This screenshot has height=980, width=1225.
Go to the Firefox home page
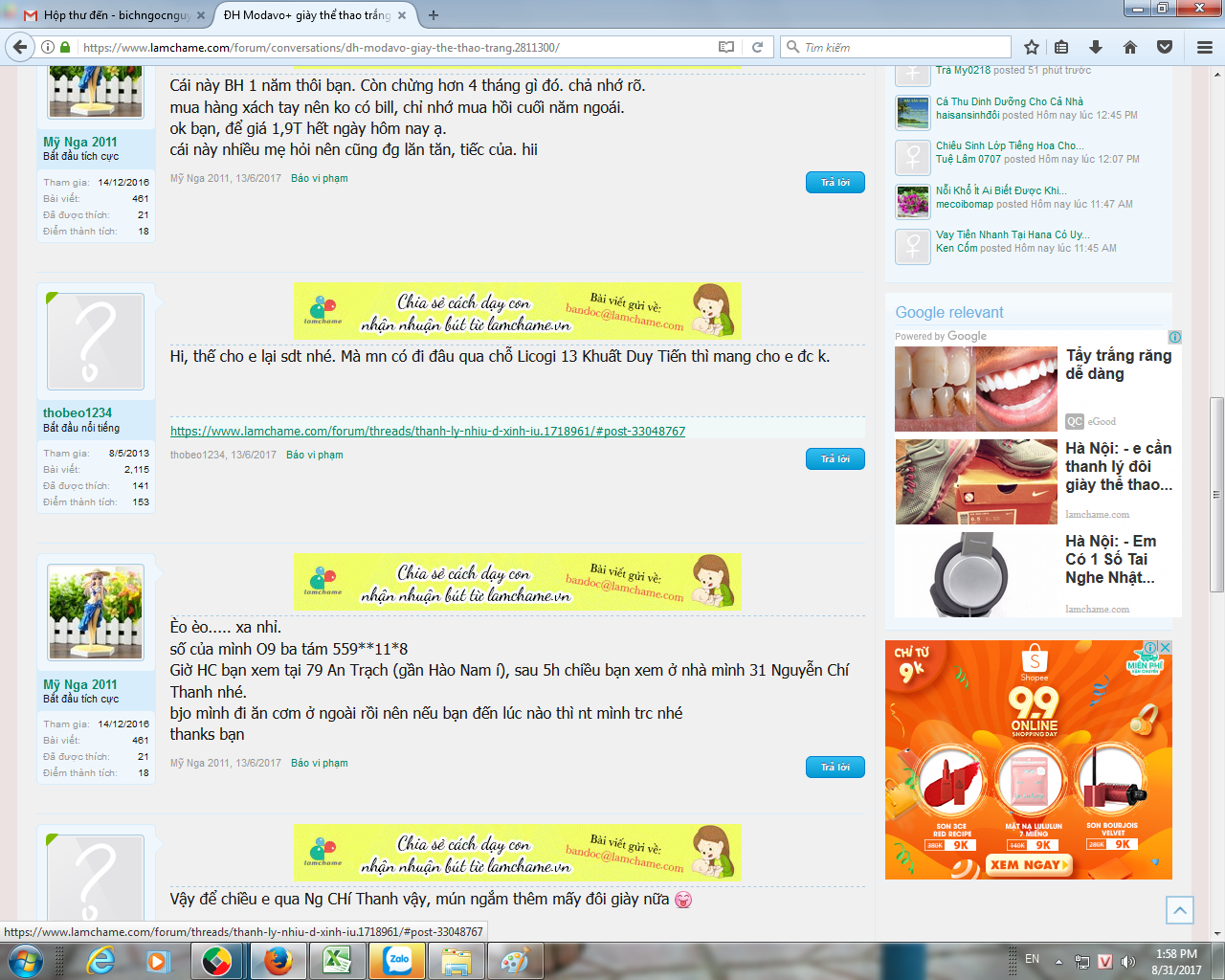(x=1130, y=47)
